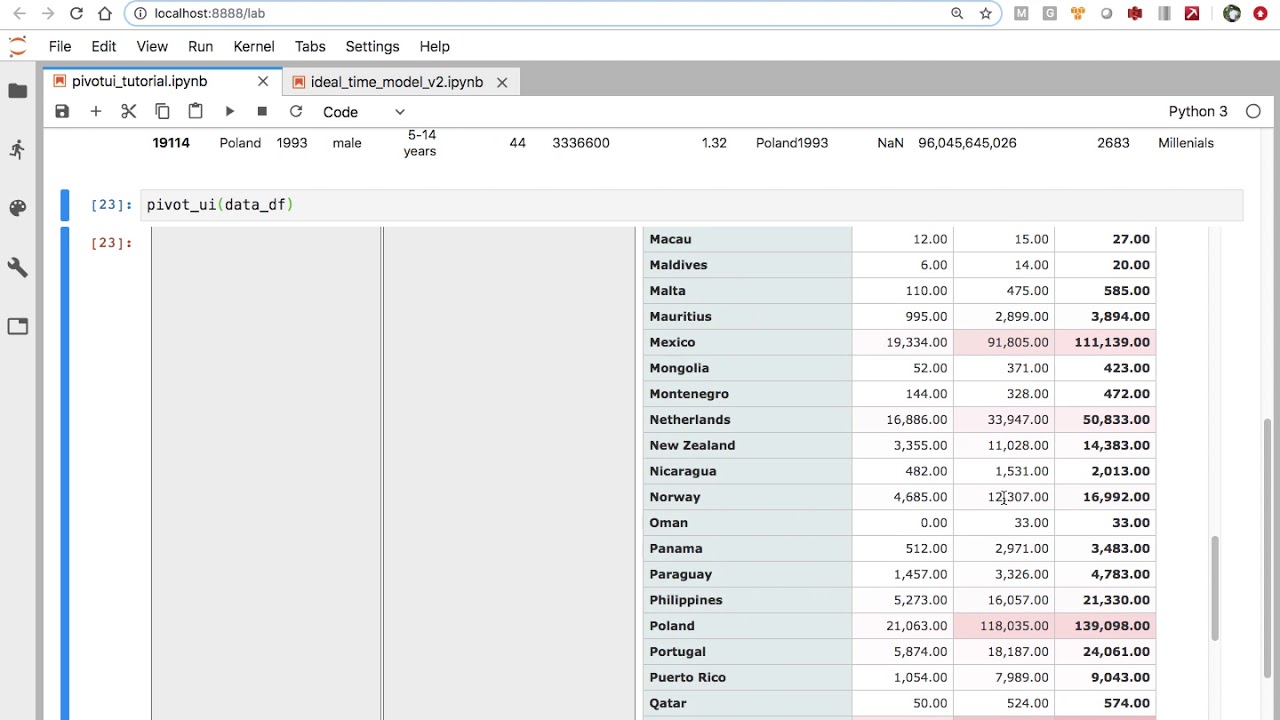Open the Running kernels sidebar panel
Image resolution: width=1280 pixels, height=720 pixels.
18,150
